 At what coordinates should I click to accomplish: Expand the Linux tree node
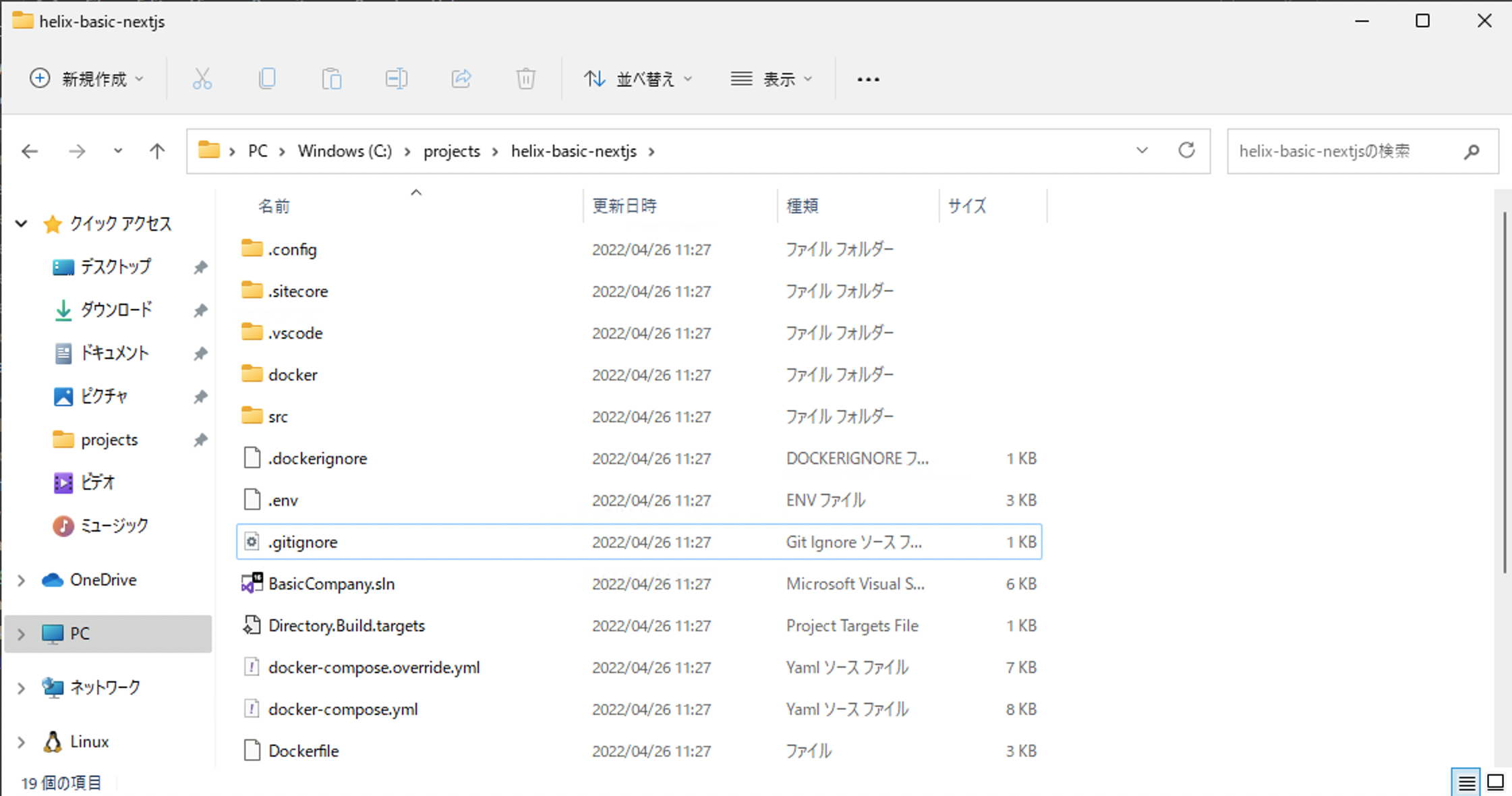tap(21, 742)
